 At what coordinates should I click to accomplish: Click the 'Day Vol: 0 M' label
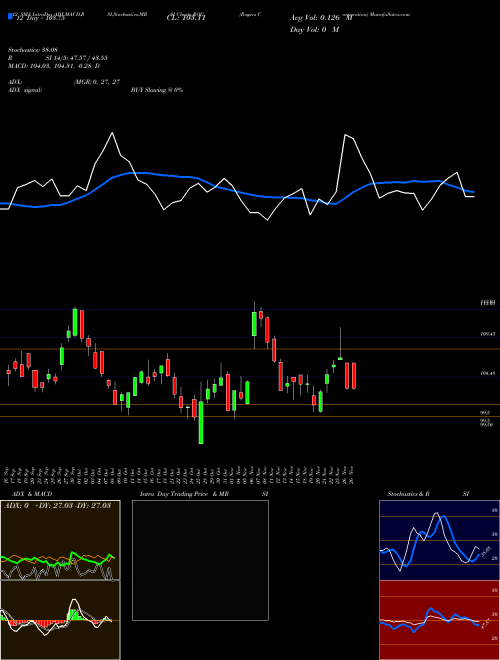tap(314, 30)
